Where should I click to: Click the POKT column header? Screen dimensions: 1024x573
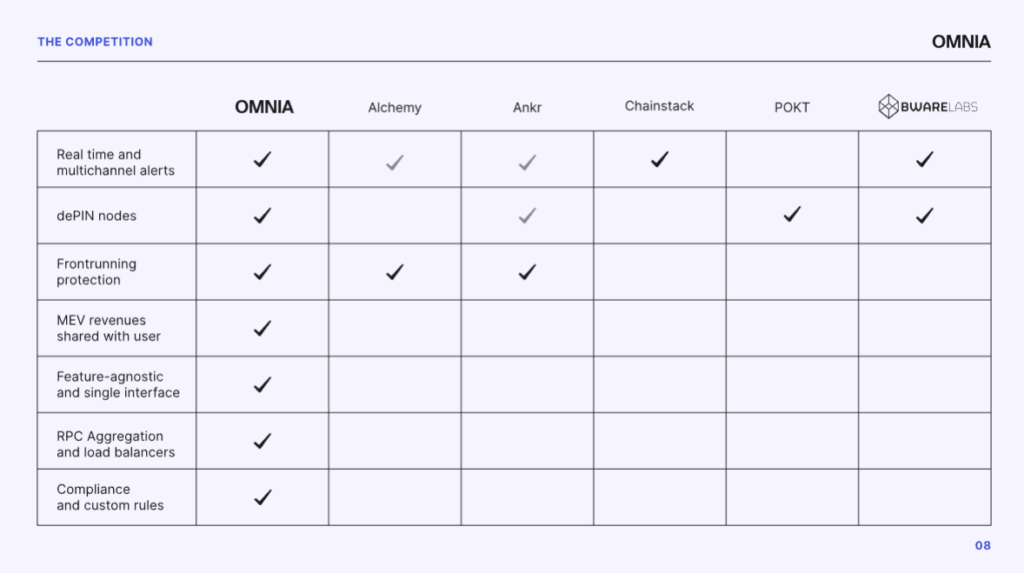pyautogui.click(x=792, y=108)
